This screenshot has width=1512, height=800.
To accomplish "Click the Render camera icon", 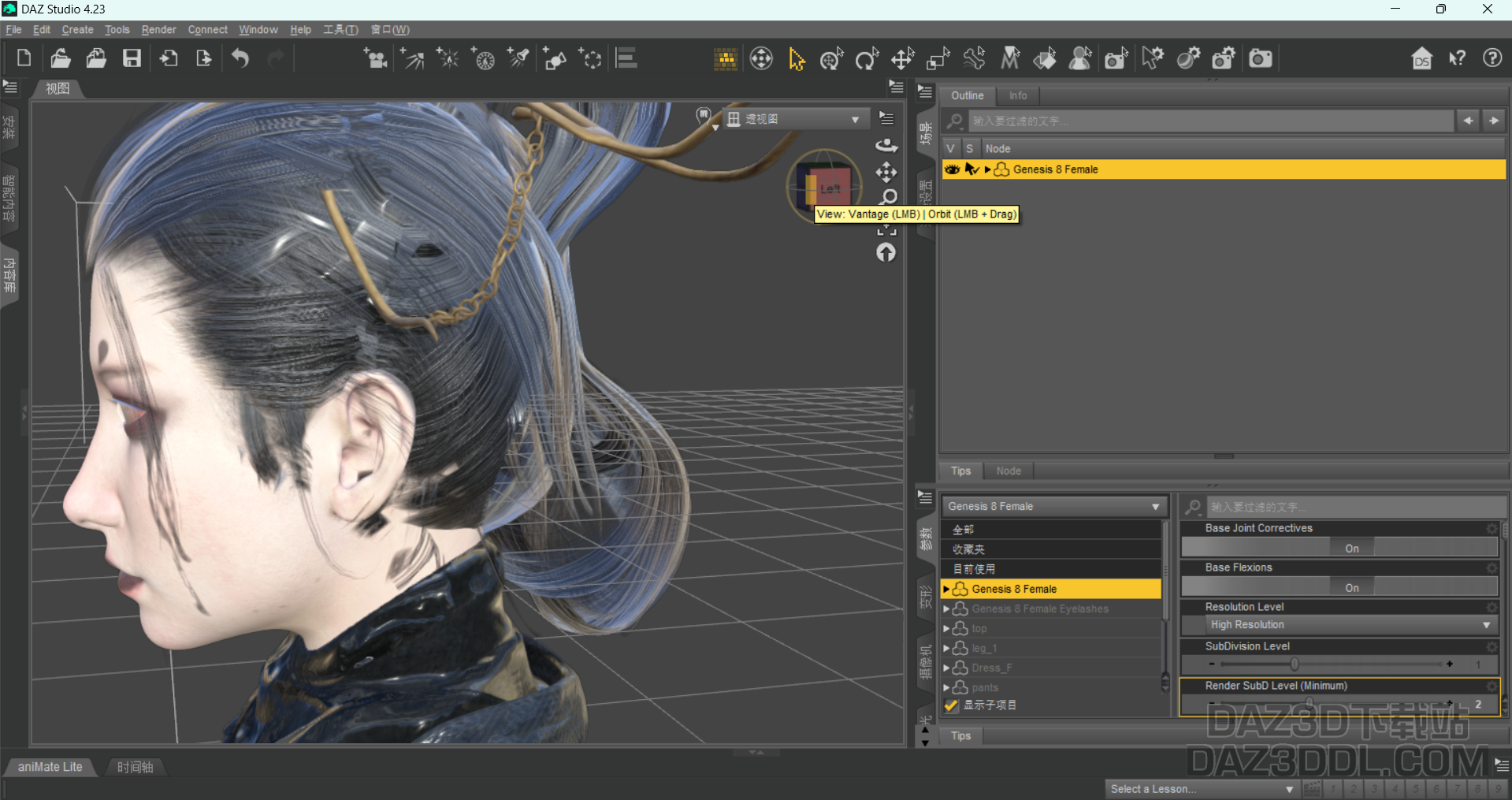I will 1261,58.
